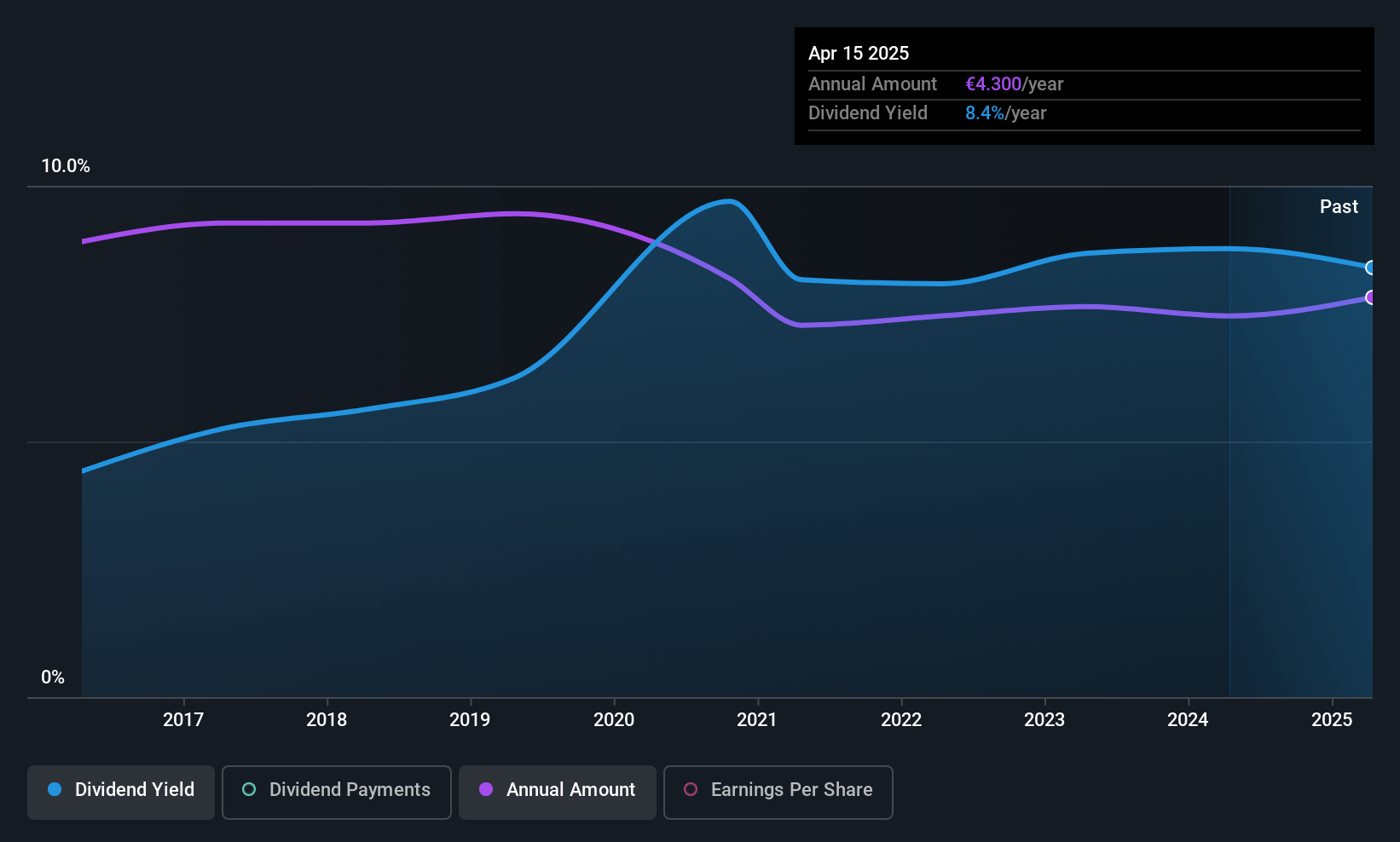Click the teal ring in the Dividend Payments legend
Screen dimensions: 1400x842
click(249, 789)
